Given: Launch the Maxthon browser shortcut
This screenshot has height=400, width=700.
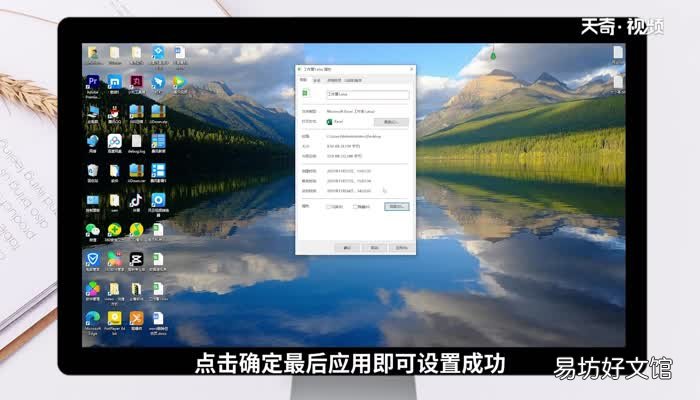Looking at the screenshot, I should click(115, 84).
